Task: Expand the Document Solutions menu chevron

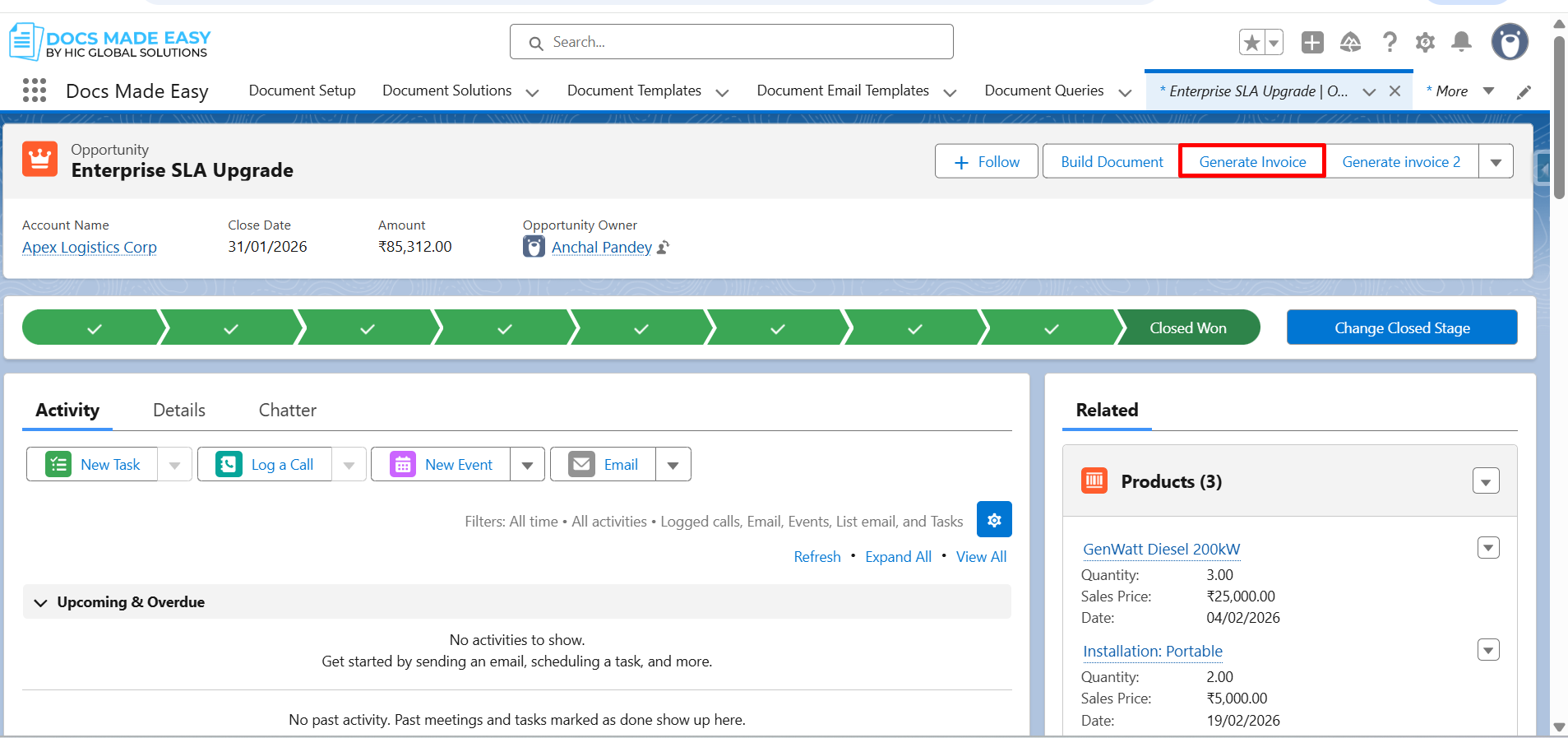Action: click(x=532, y=92)
